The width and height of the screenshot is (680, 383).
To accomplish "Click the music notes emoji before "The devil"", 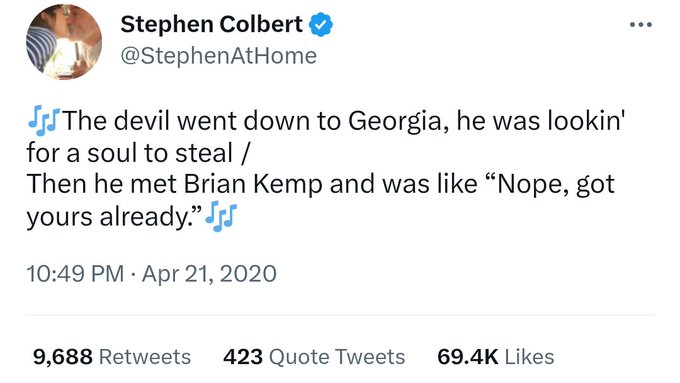I will (x=43, y=121).
